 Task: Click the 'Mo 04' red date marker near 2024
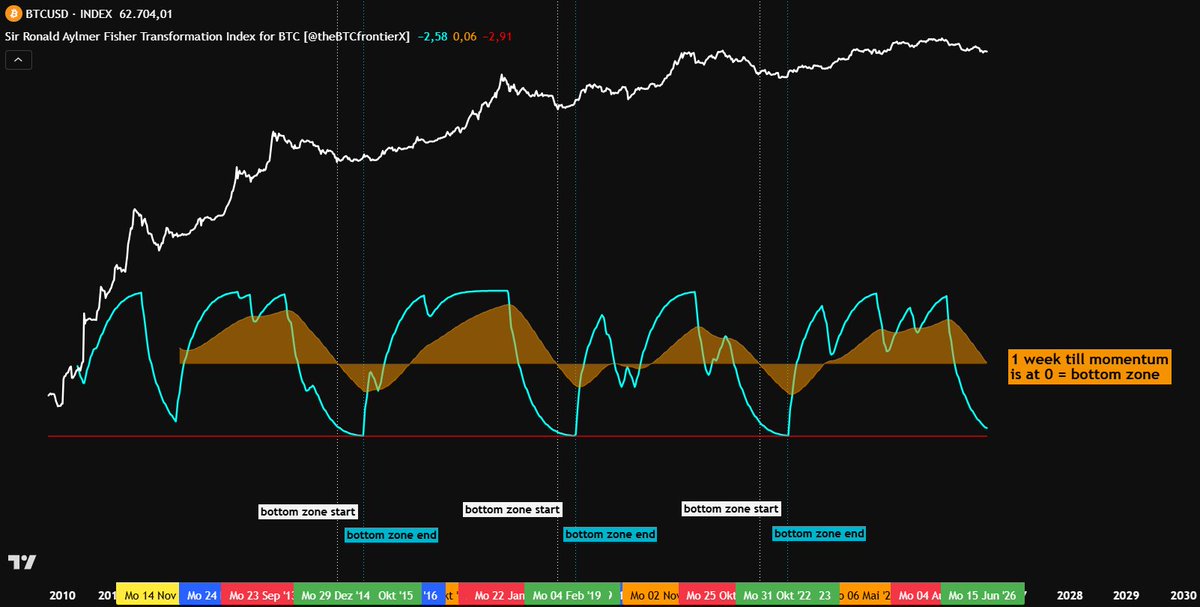pyautogui.click(x=916, y=595)
